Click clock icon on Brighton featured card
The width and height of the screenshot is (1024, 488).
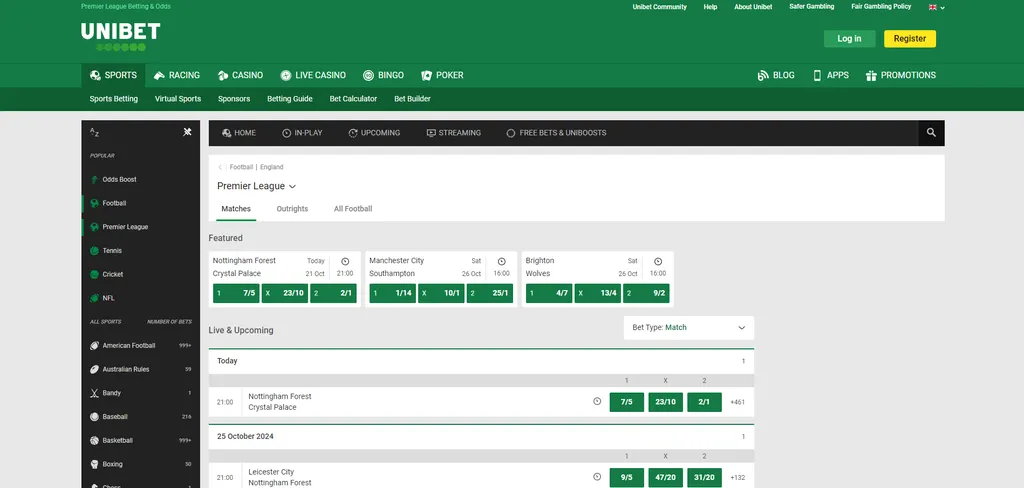[658, 261]
